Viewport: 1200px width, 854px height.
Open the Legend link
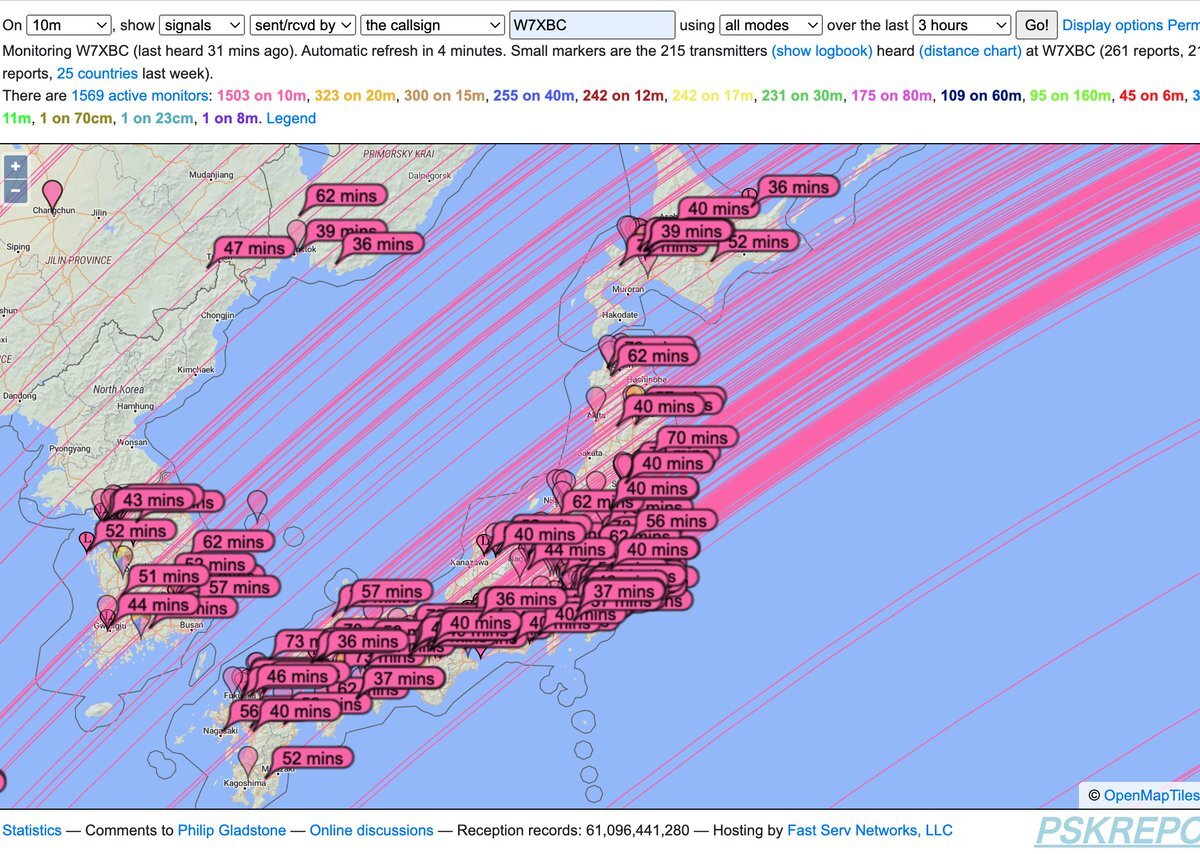pyautogui.click(x=291, y=118)
